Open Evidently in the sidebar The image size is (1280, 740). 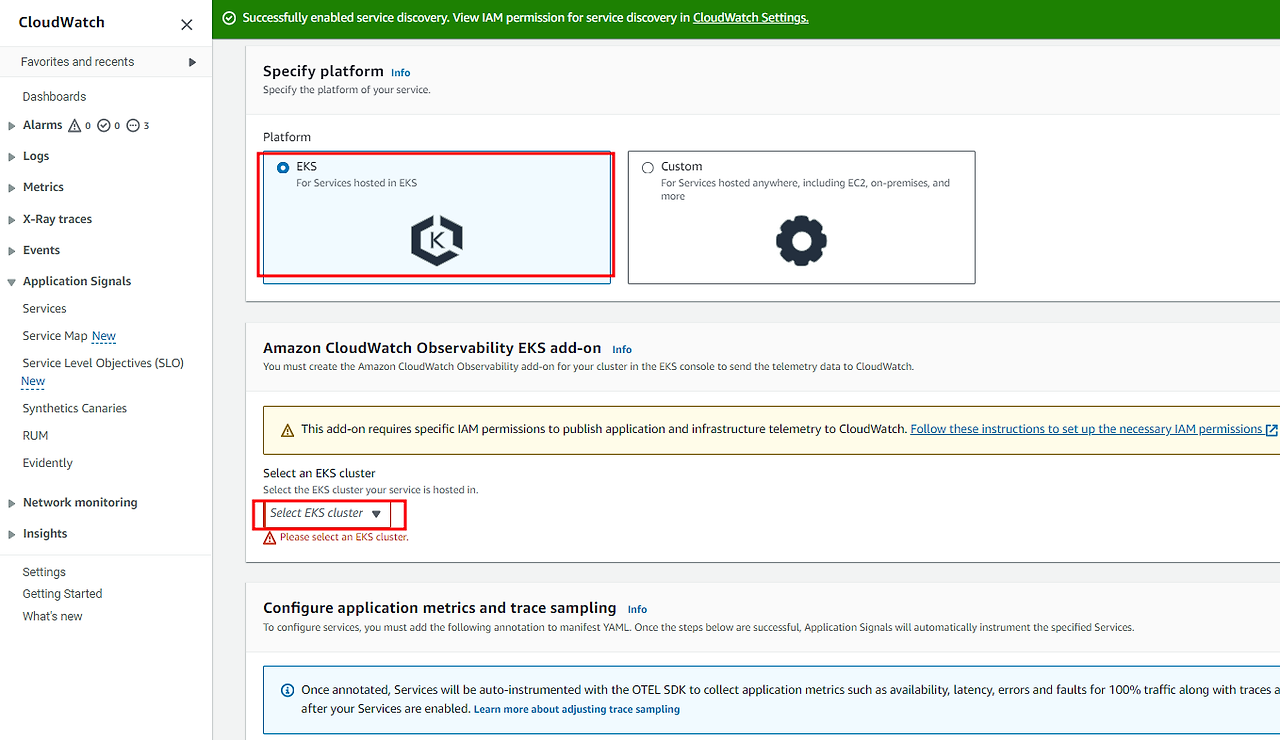[x=48, y=463]
